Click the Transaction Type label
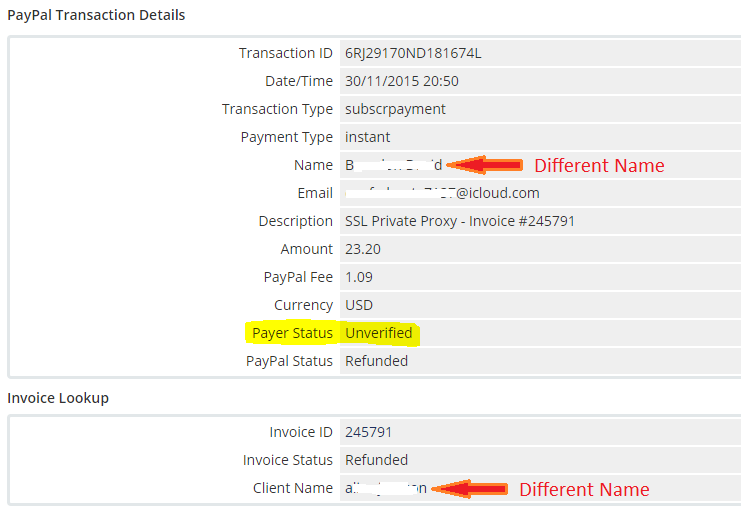Image resolution: width=741 pixels, height=511 pixels. tap(277, 109)
